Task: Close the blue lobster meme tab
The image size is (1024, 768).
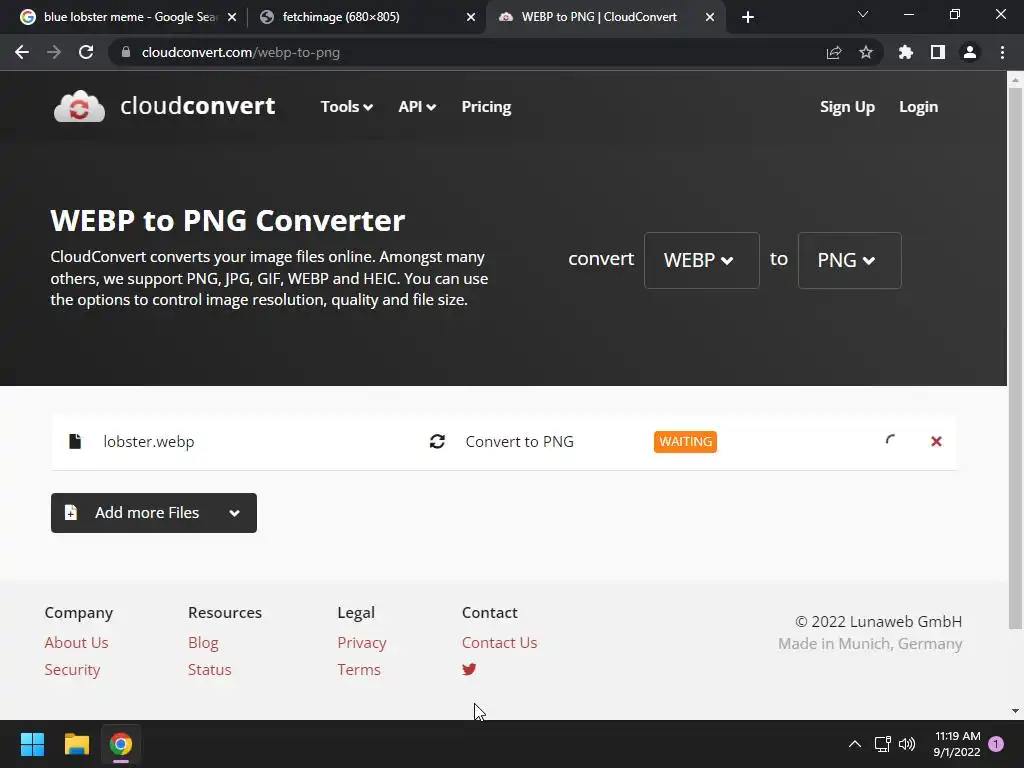Action: [232, 17]
